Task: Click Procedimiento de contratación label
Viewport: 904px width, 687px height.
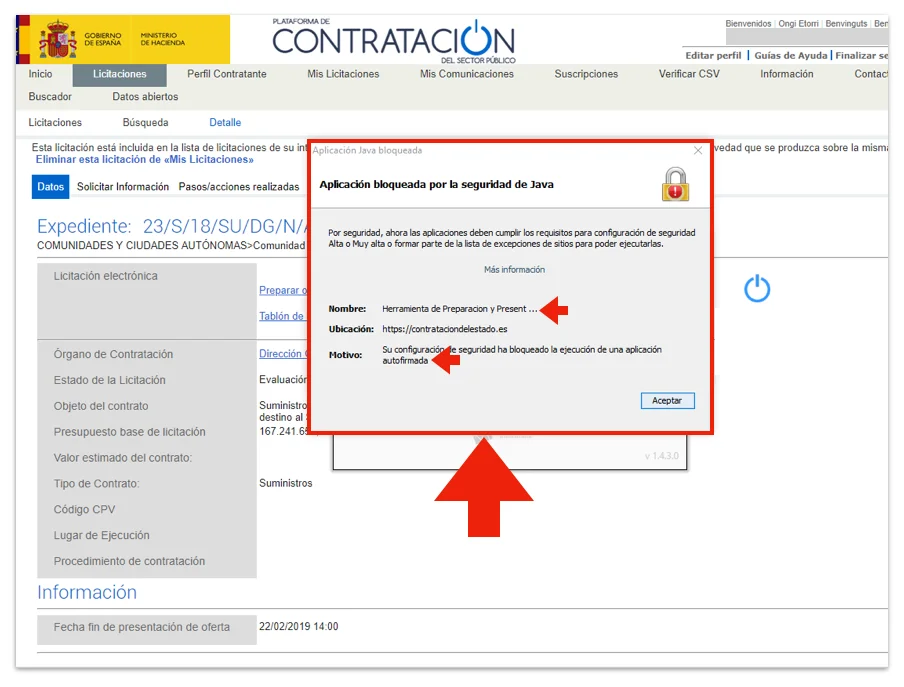Action: [x=129, y=561]
